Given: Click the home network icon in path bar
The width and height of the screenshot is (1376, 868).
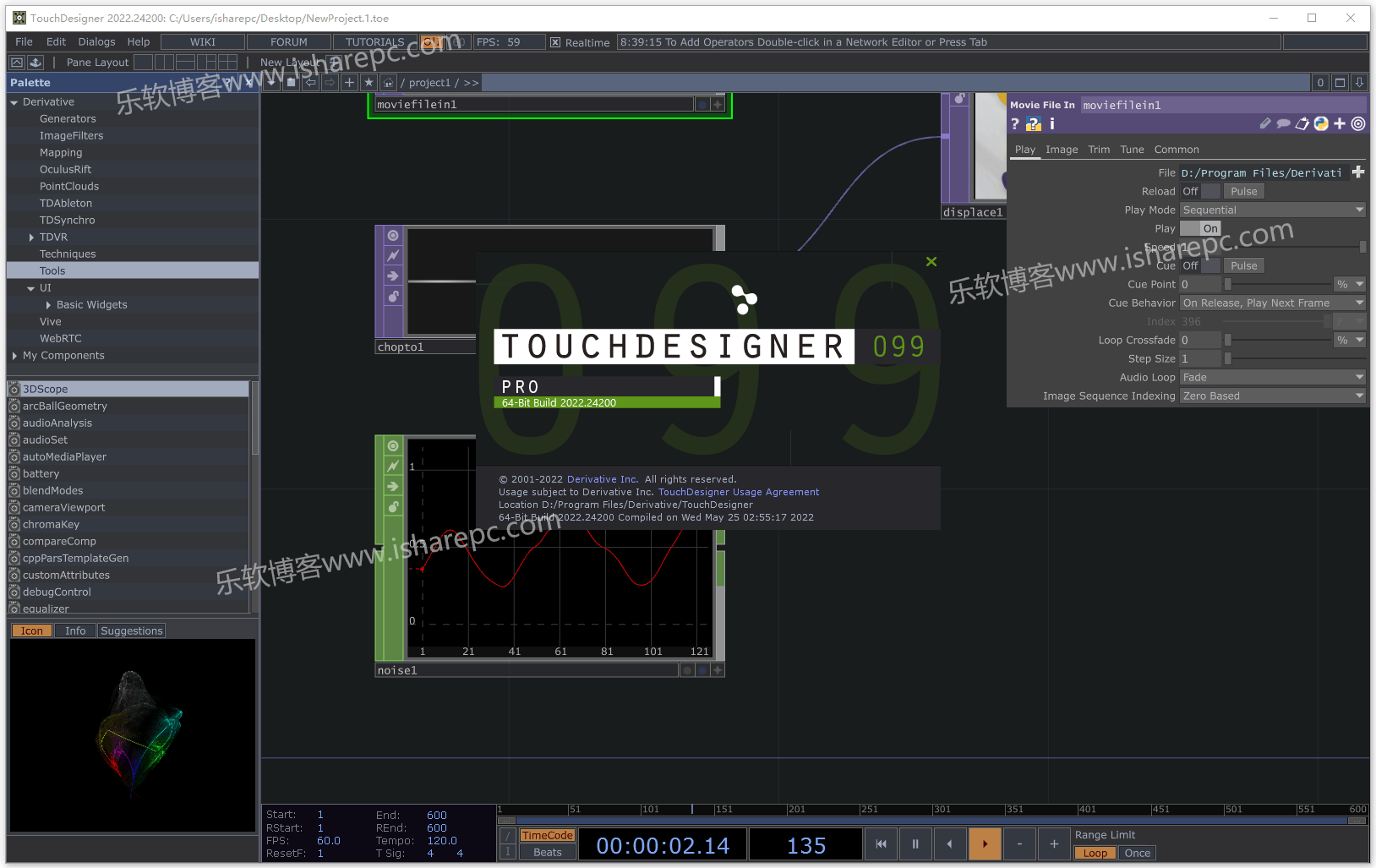Looking at the screenshot, I should pos(388,82).
